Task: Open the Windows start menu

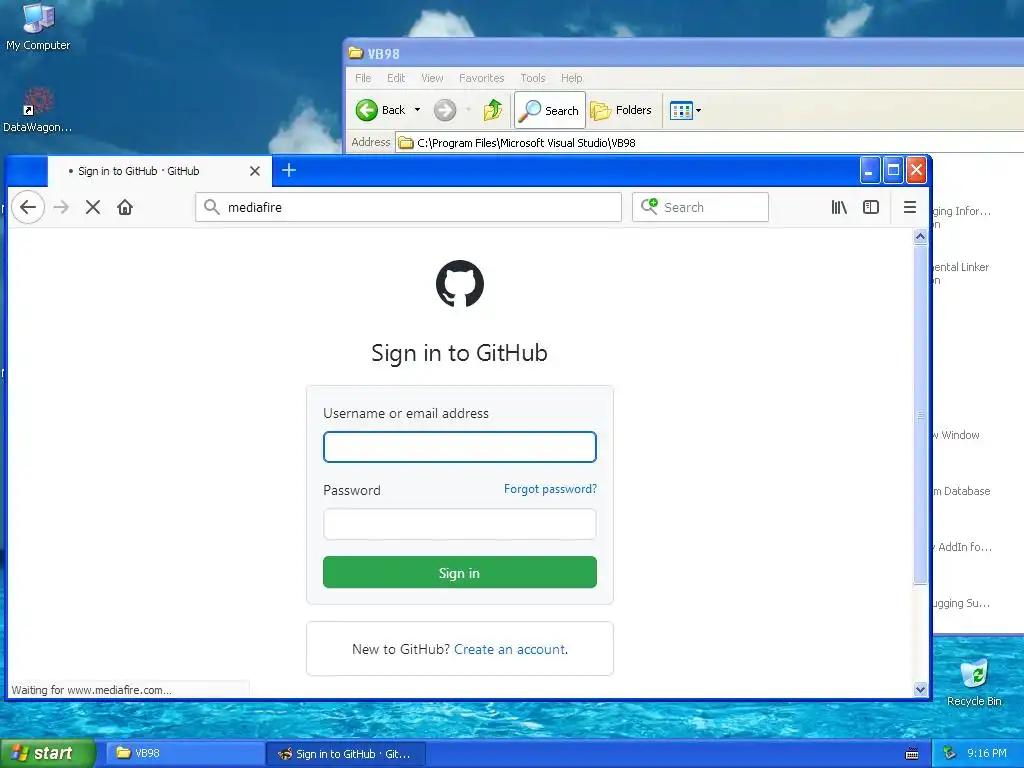Action: click(48, 753)
